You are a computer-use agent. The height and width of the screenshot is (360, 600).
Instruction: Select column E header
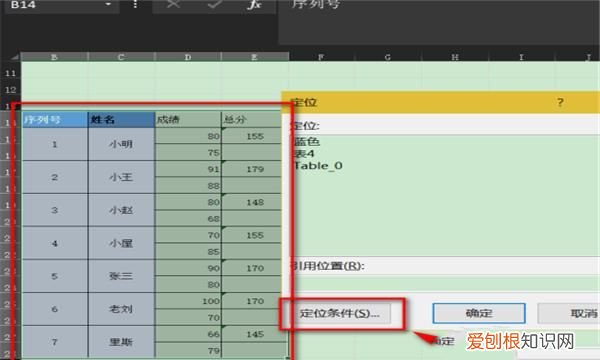(x=254, y=57)
